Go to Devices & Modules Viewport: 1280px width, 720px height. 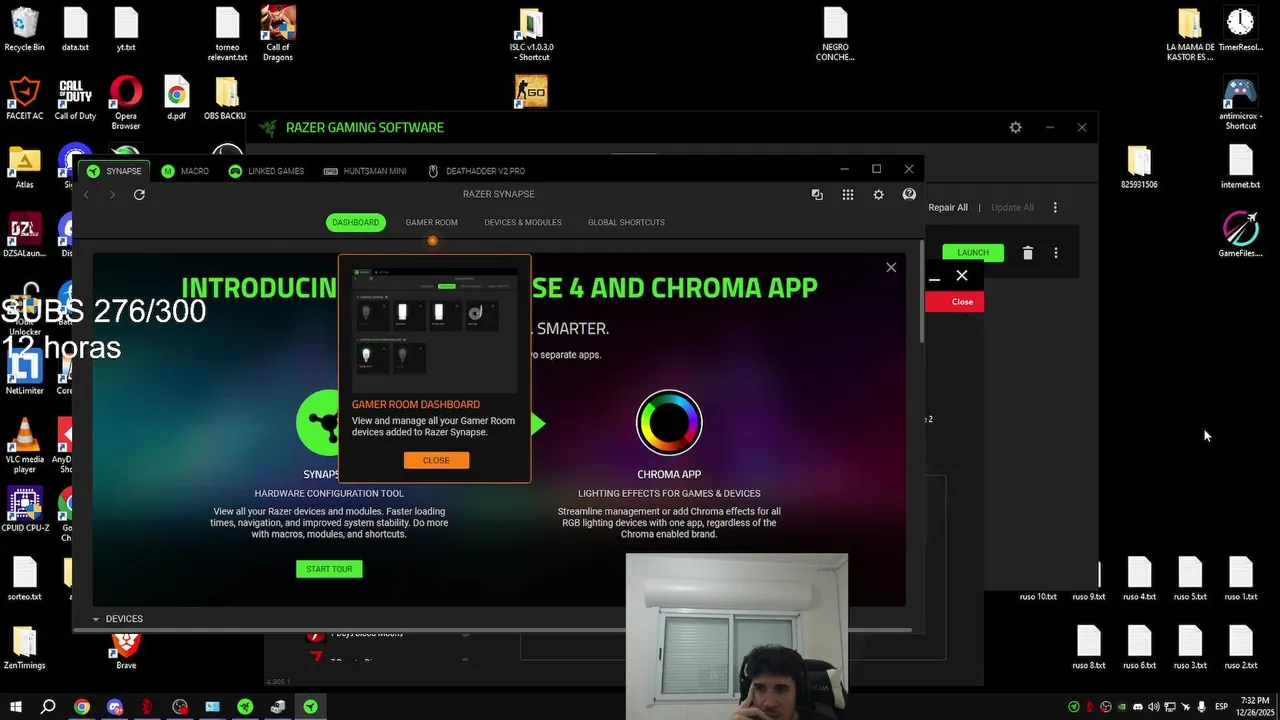point(523,222)
